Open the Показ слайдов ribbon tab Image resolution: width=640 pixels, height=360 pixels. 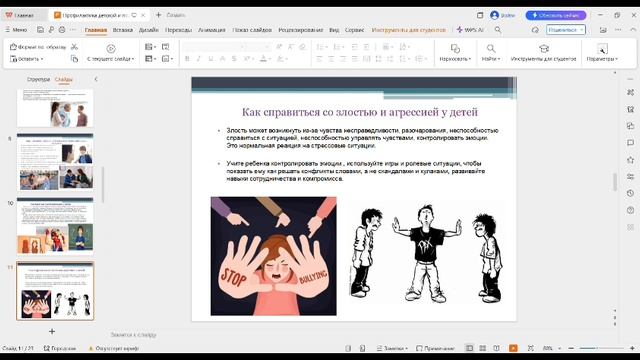click(252, 30)
